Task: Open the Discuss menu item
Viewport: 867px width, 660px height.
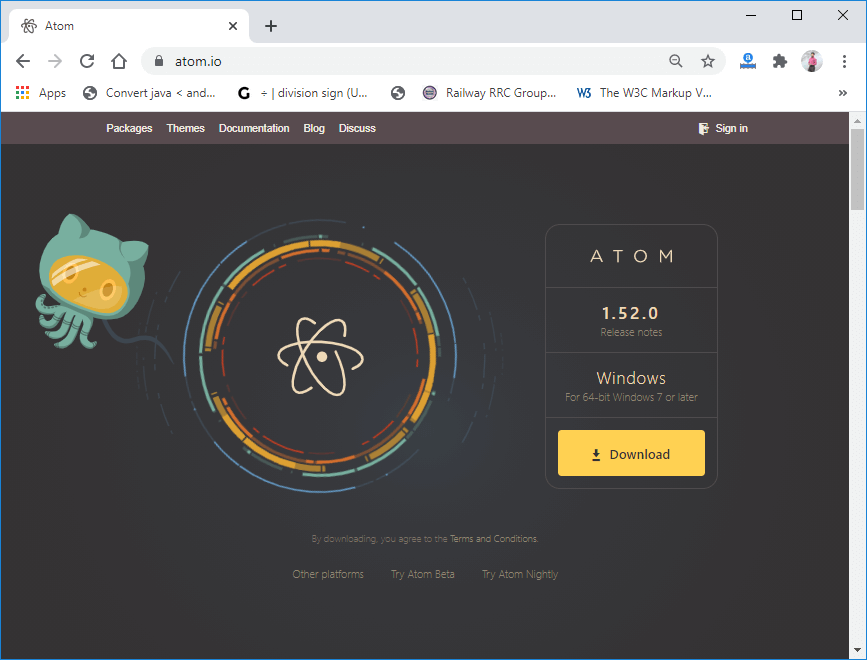Action: (x=357, y=128)
